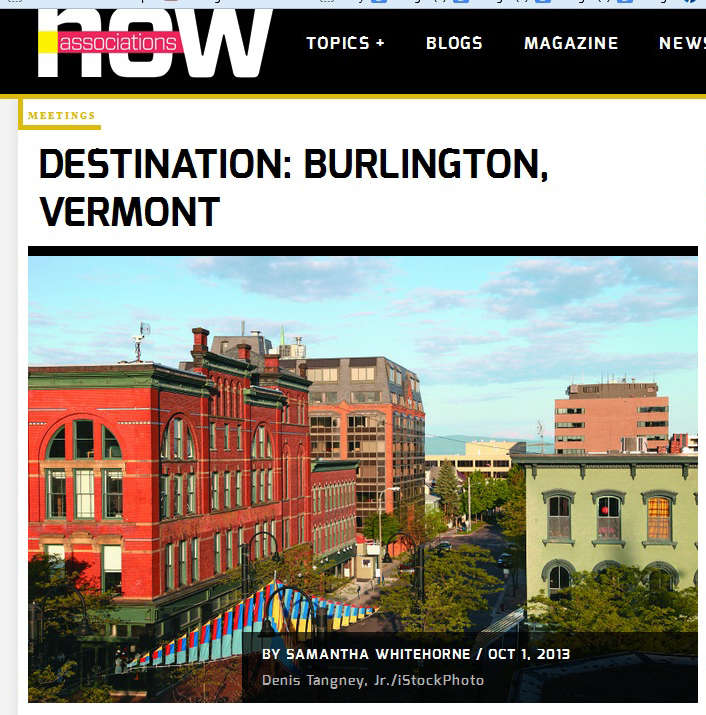
Task: Open the NEWS navigation item
Action: point(682,43)
